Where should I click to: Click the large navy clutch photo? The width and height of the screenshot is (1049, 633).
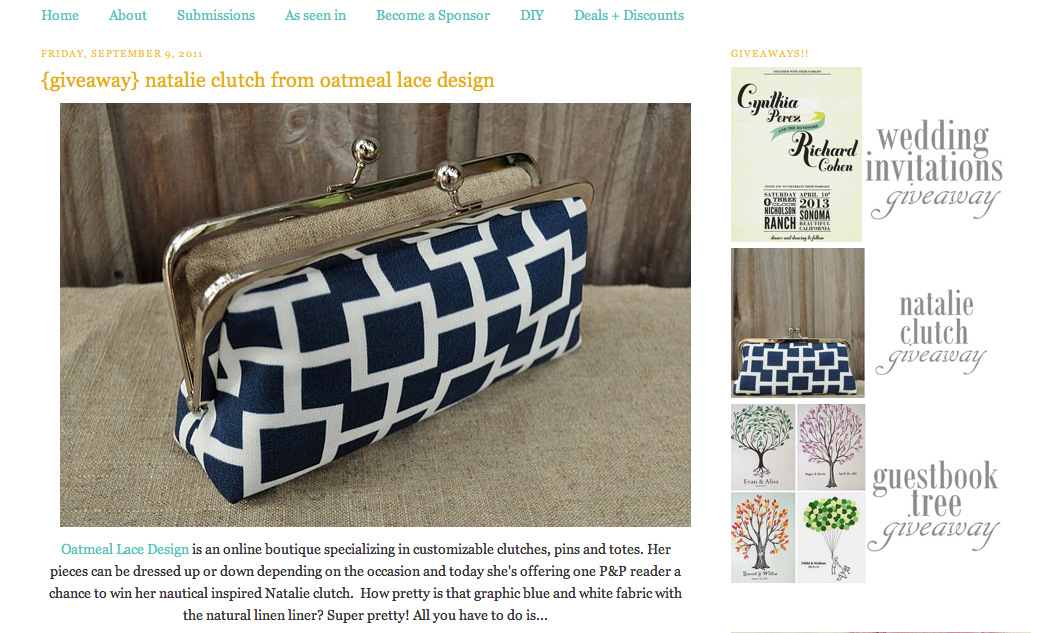coord(375,314)
